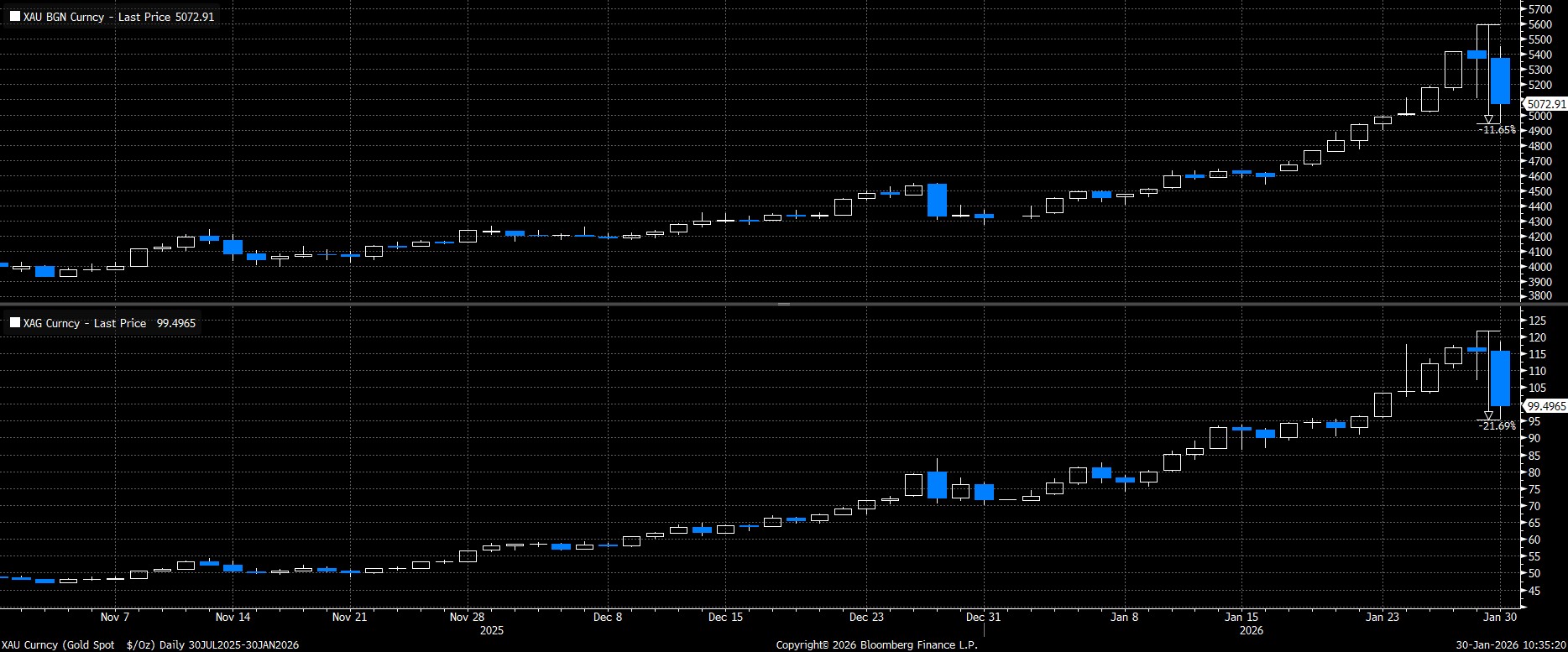
Task: Click the Bloomberg Finance copyright text
Action: coord(876,645)
